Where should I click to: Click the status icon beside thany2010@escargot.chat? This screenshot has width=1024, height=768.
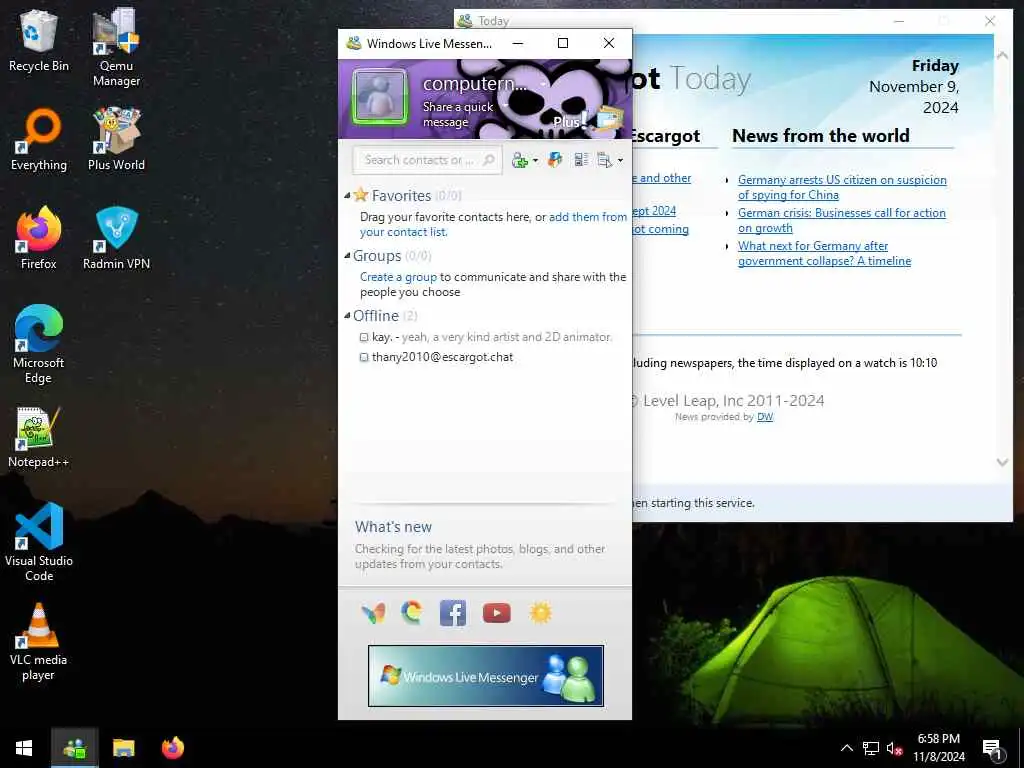pyautogui.click(x=364, y=357)
